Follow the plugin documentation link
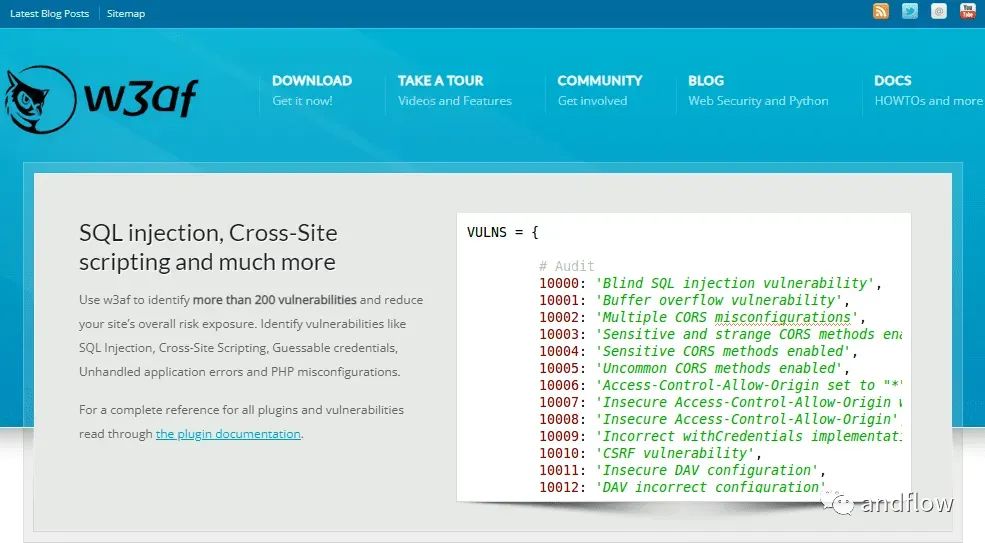The width and height of the screenshot is (985, 543). tap(228, 434)
